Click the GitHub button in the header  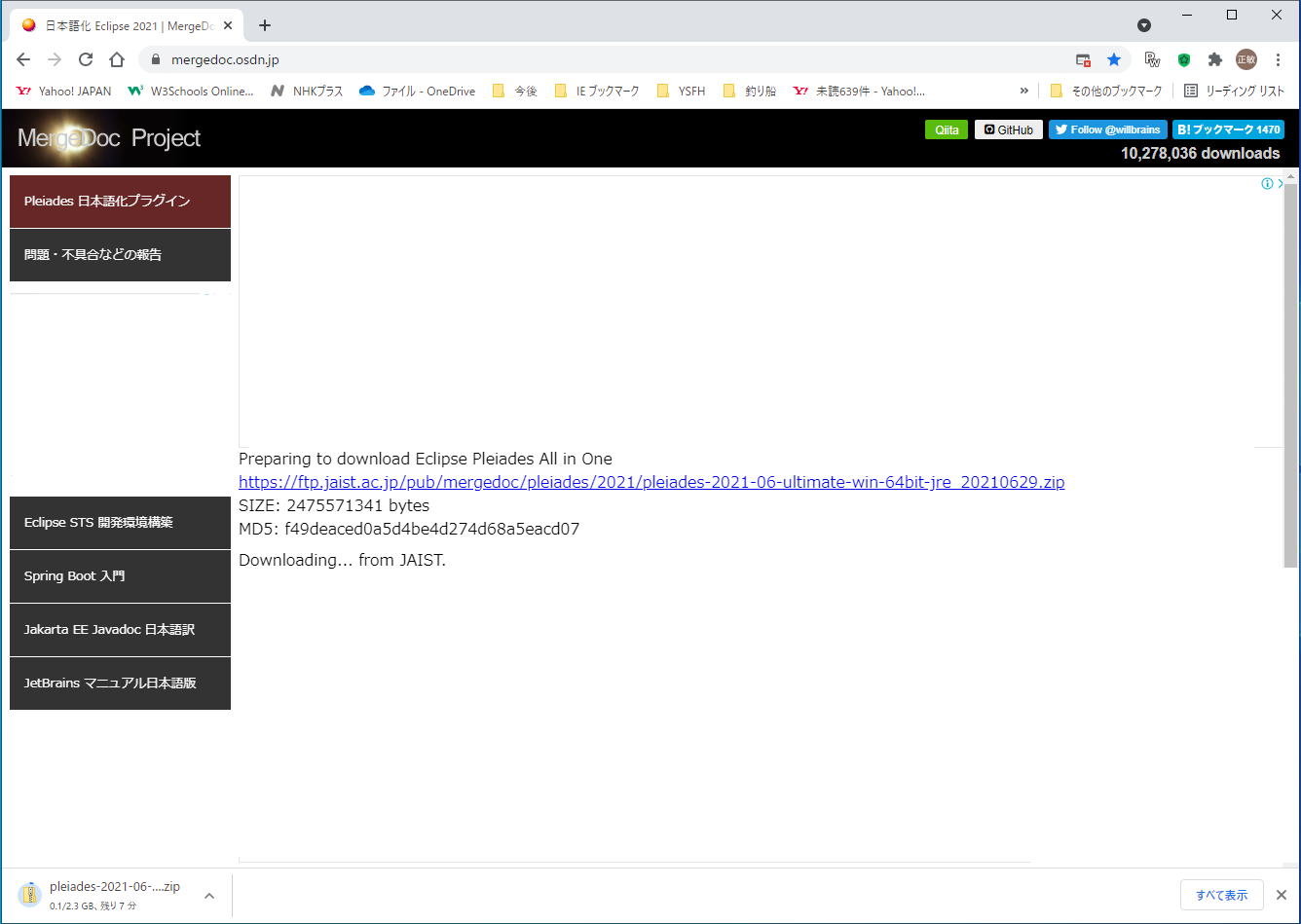[1008, 129]
